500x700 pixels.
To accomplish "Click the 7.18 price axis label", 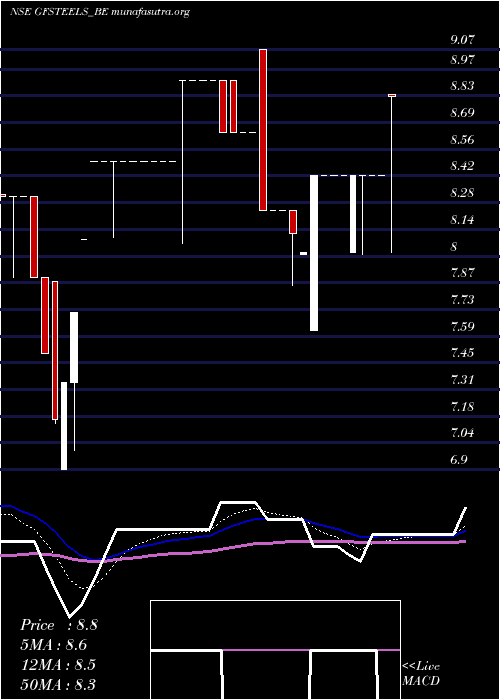I will pyautogui.click(x=462, y=407).
